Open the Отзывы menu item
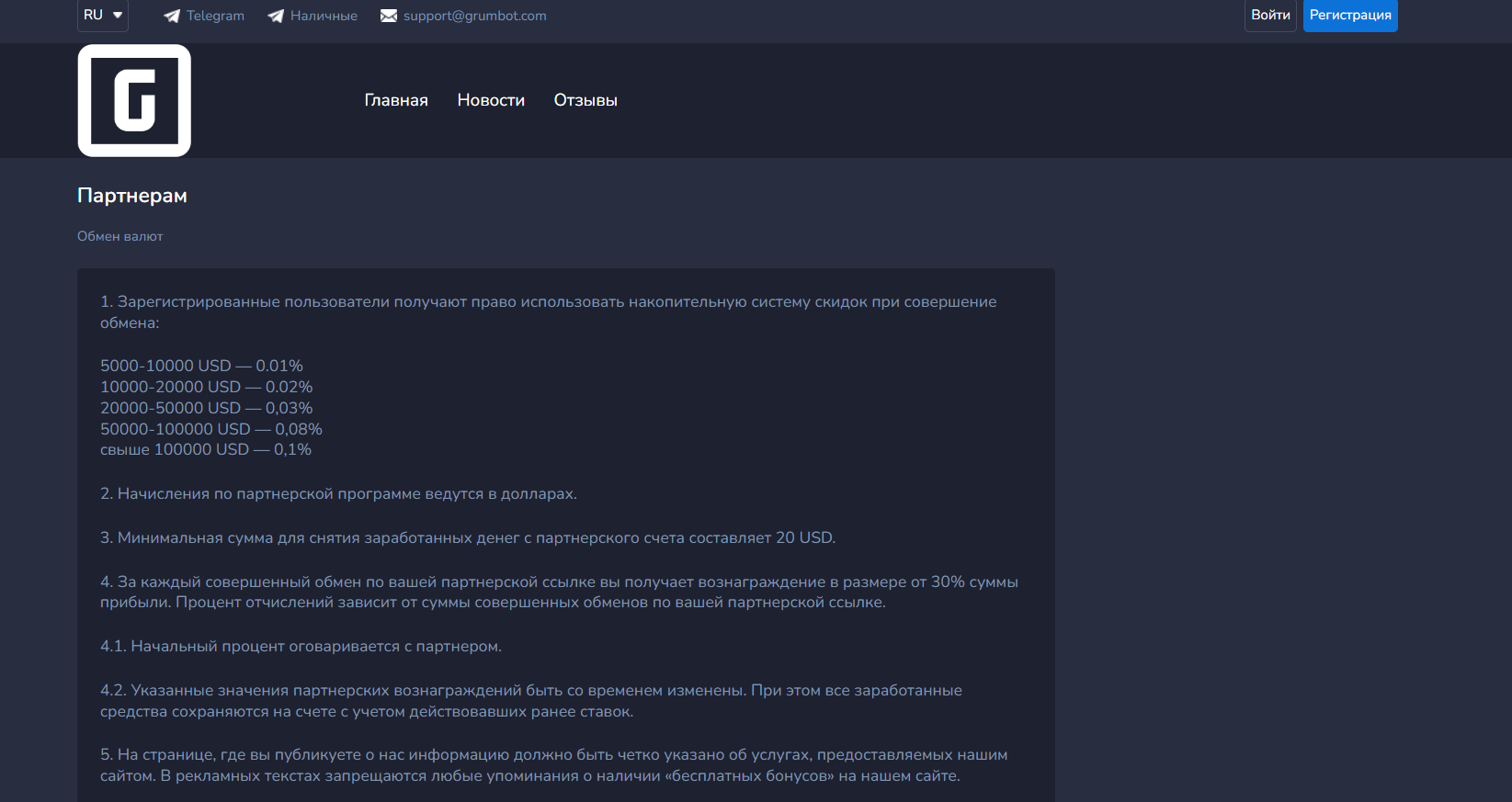Image resolution: width=1512 pixels, height=802 pixels. pyautogui.click(x=585, y=100)
